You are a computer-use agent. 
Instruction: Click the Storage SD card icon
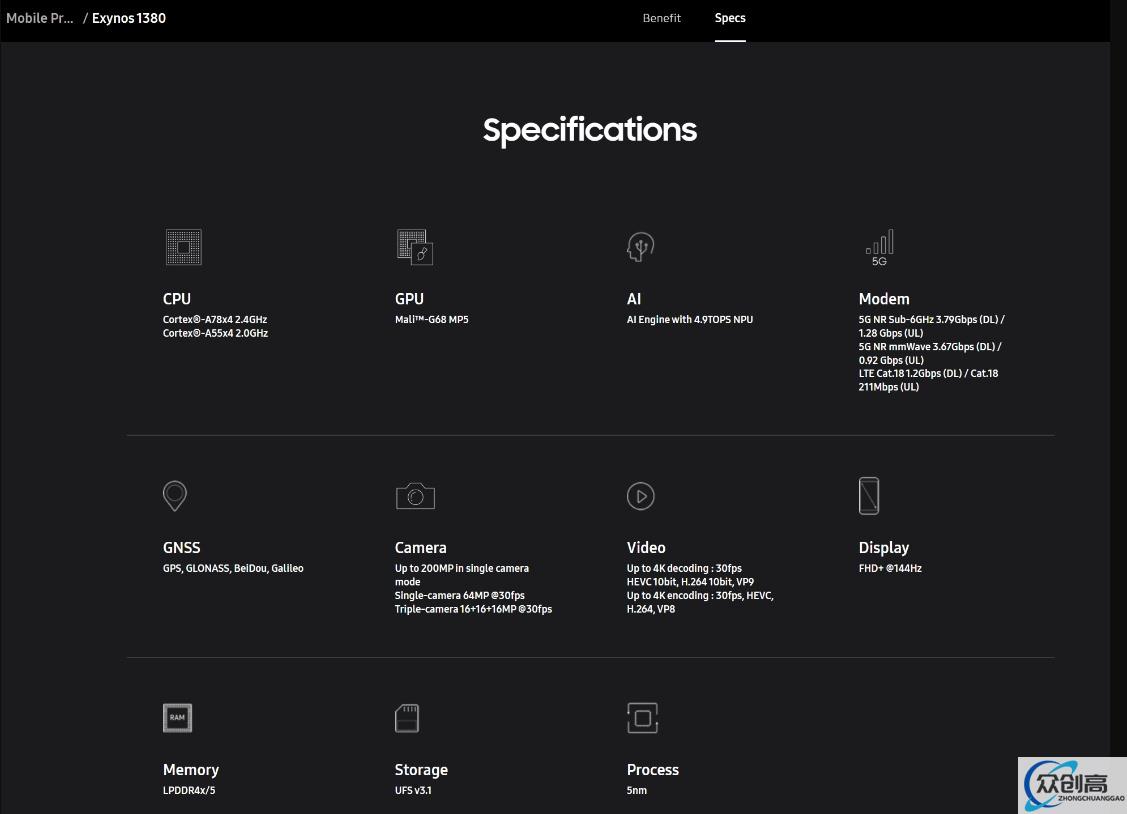(407, 718)
